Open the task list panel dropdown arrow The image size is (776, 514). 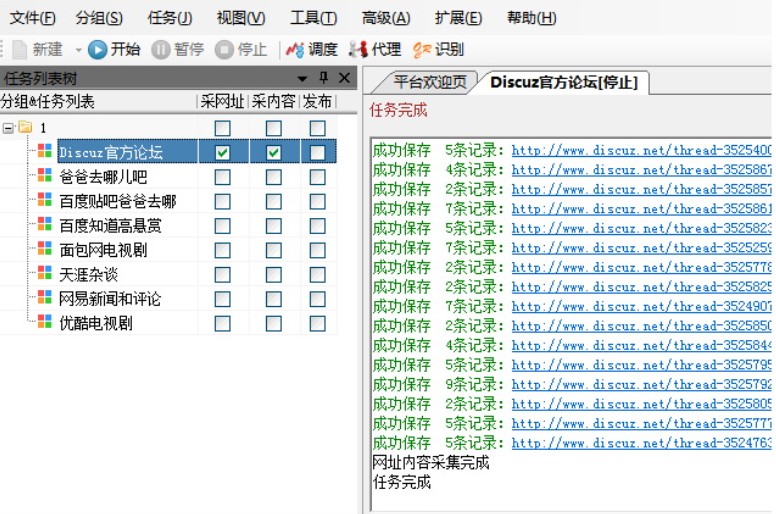[x=302, y=79]
